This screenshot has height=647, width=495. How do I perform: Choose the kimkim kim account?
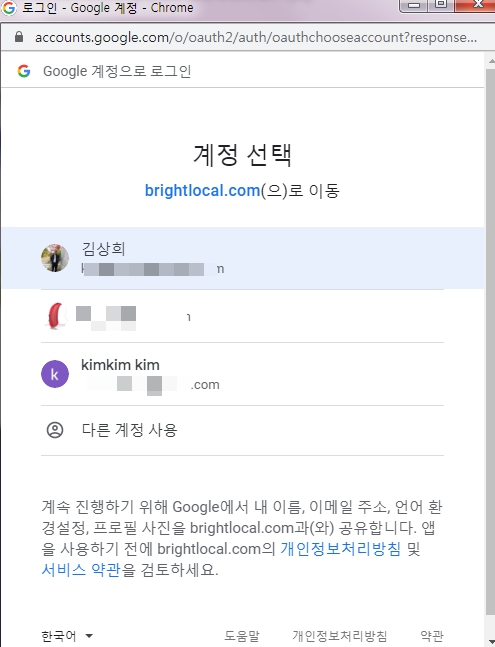tap(243, 374)
